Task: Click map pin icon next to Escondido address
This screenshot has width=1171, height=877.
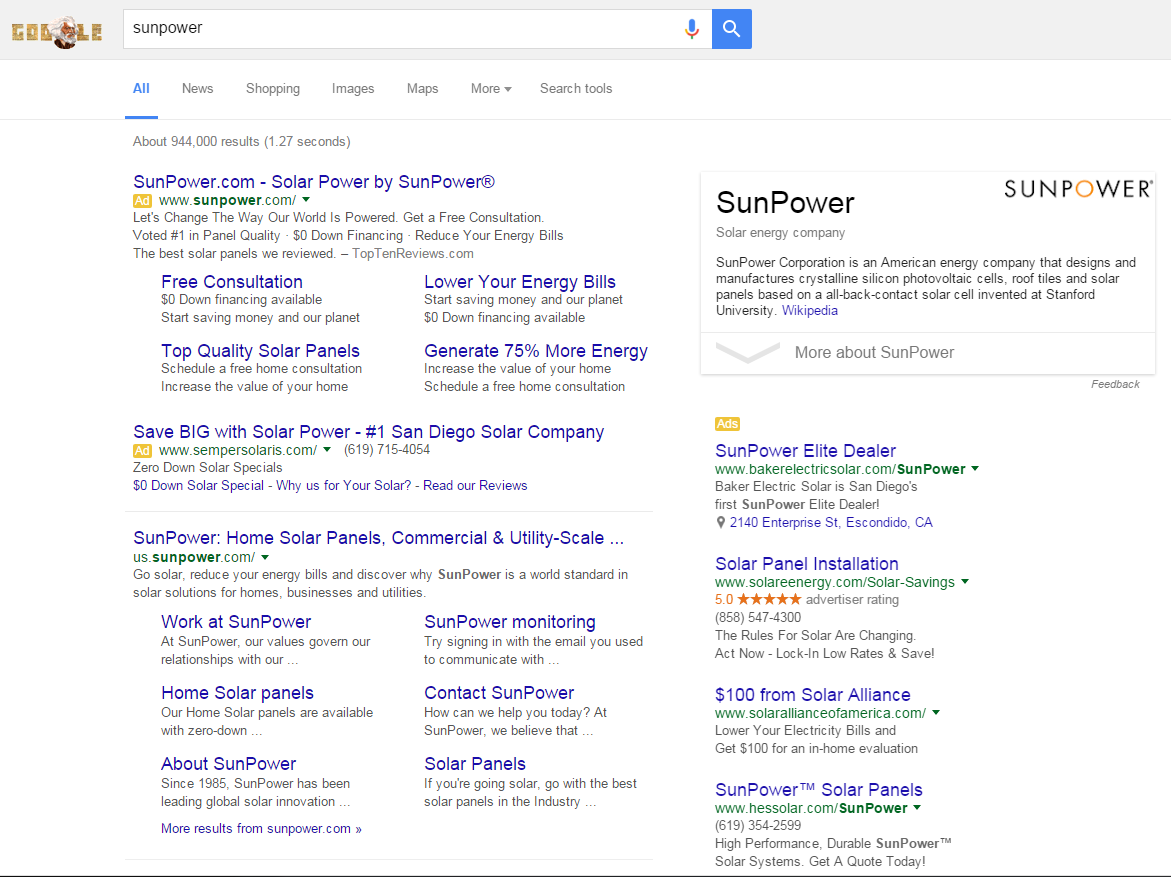Action: click(721, 523)
